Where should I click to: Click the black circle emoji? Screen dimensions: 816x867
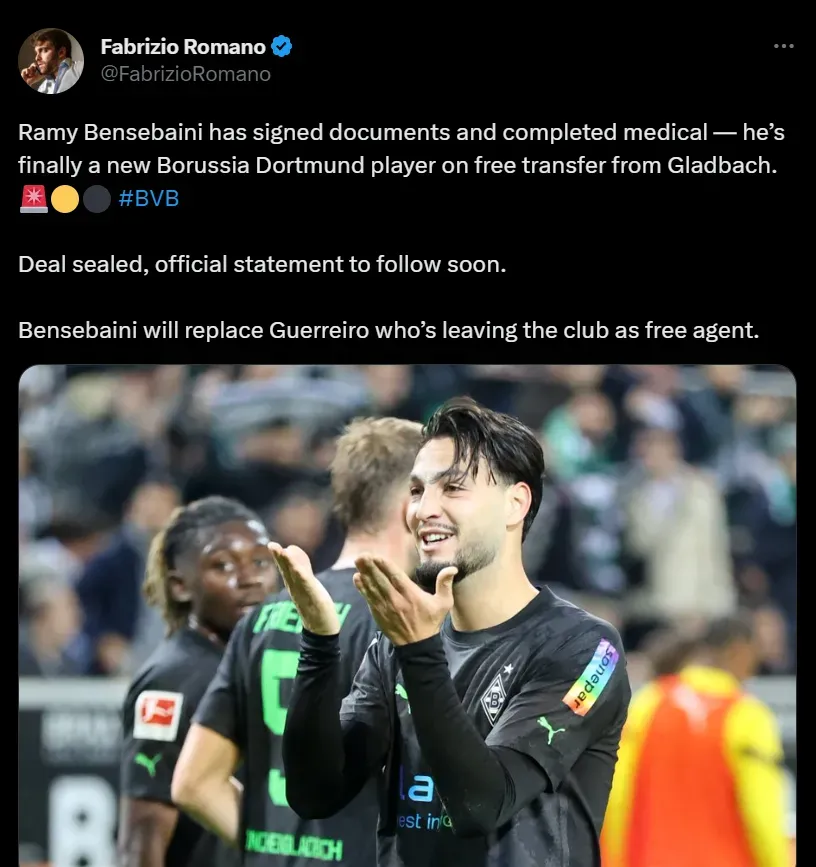[x=97, y=199]
